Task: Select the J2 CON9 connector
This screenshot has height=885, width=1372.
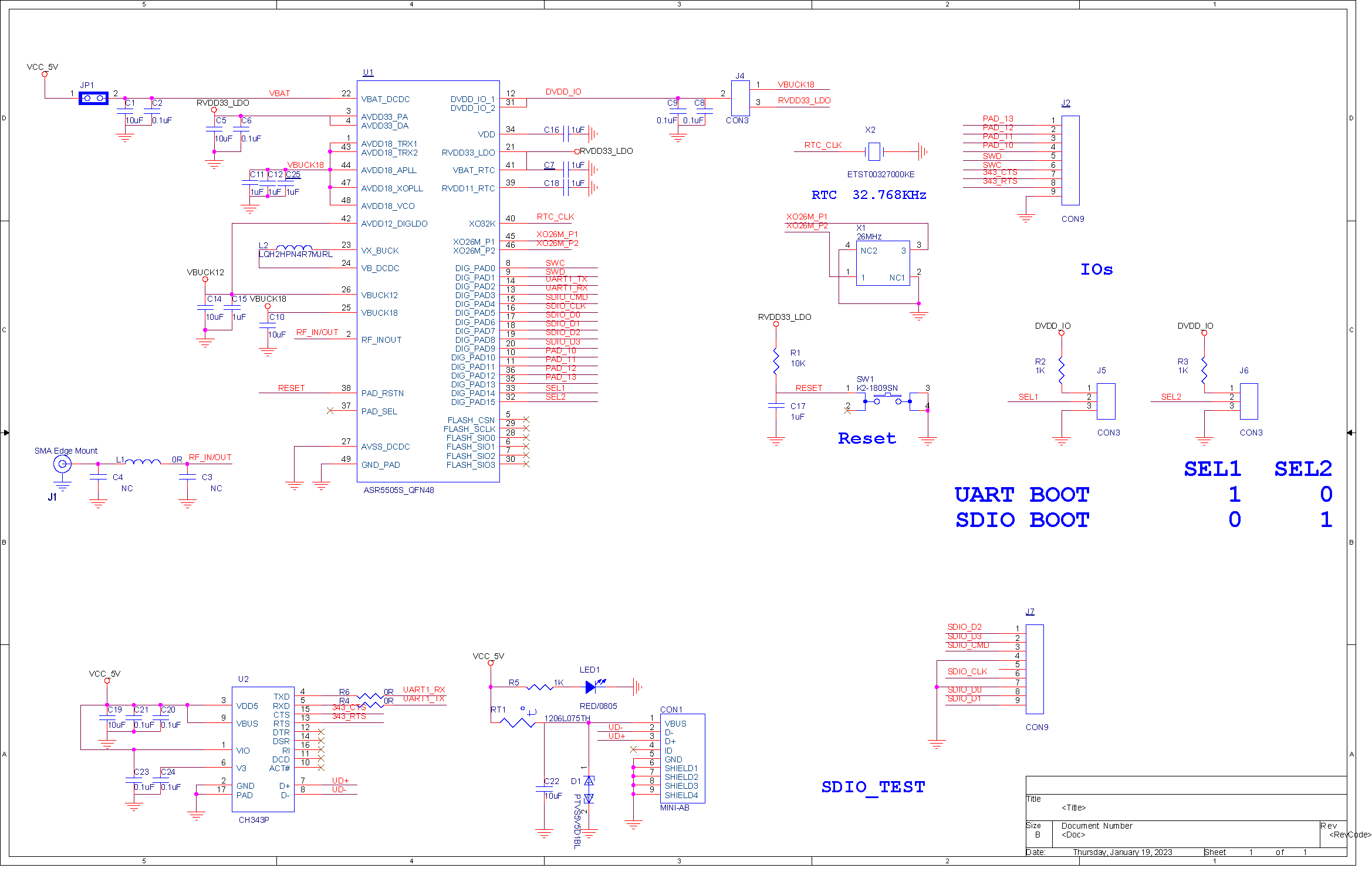Action: (x=1070, y=160)
